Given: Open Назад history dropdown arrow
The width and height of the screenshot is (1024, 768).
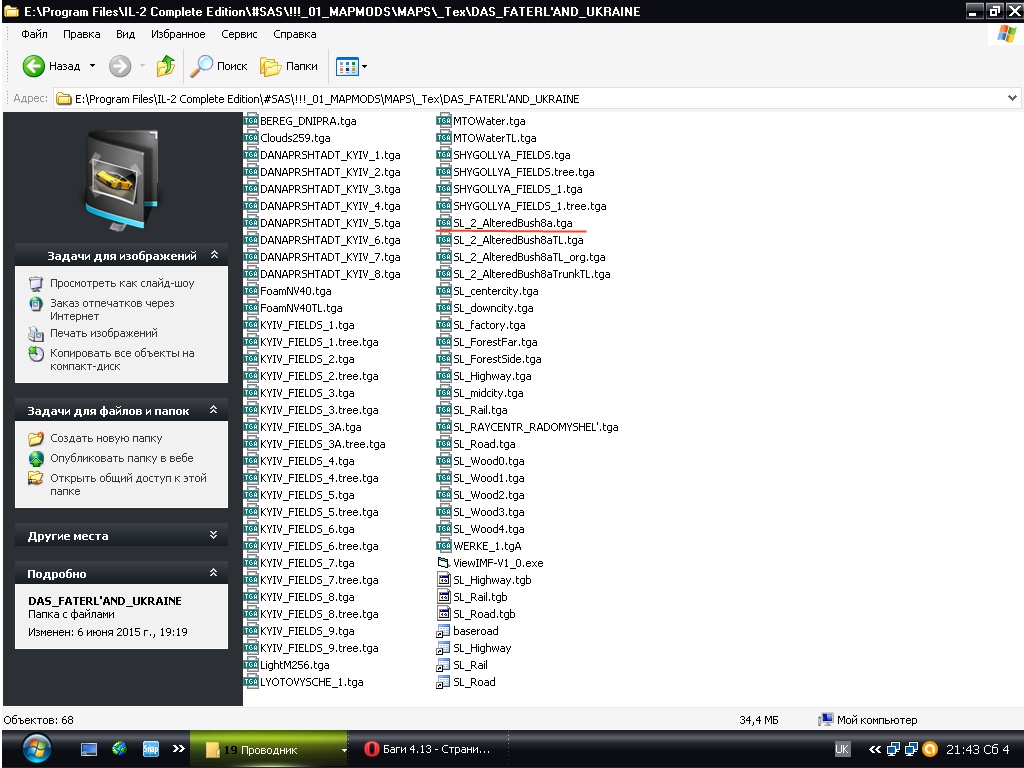Looking at the screenshot, I should (x=92, y=66).
